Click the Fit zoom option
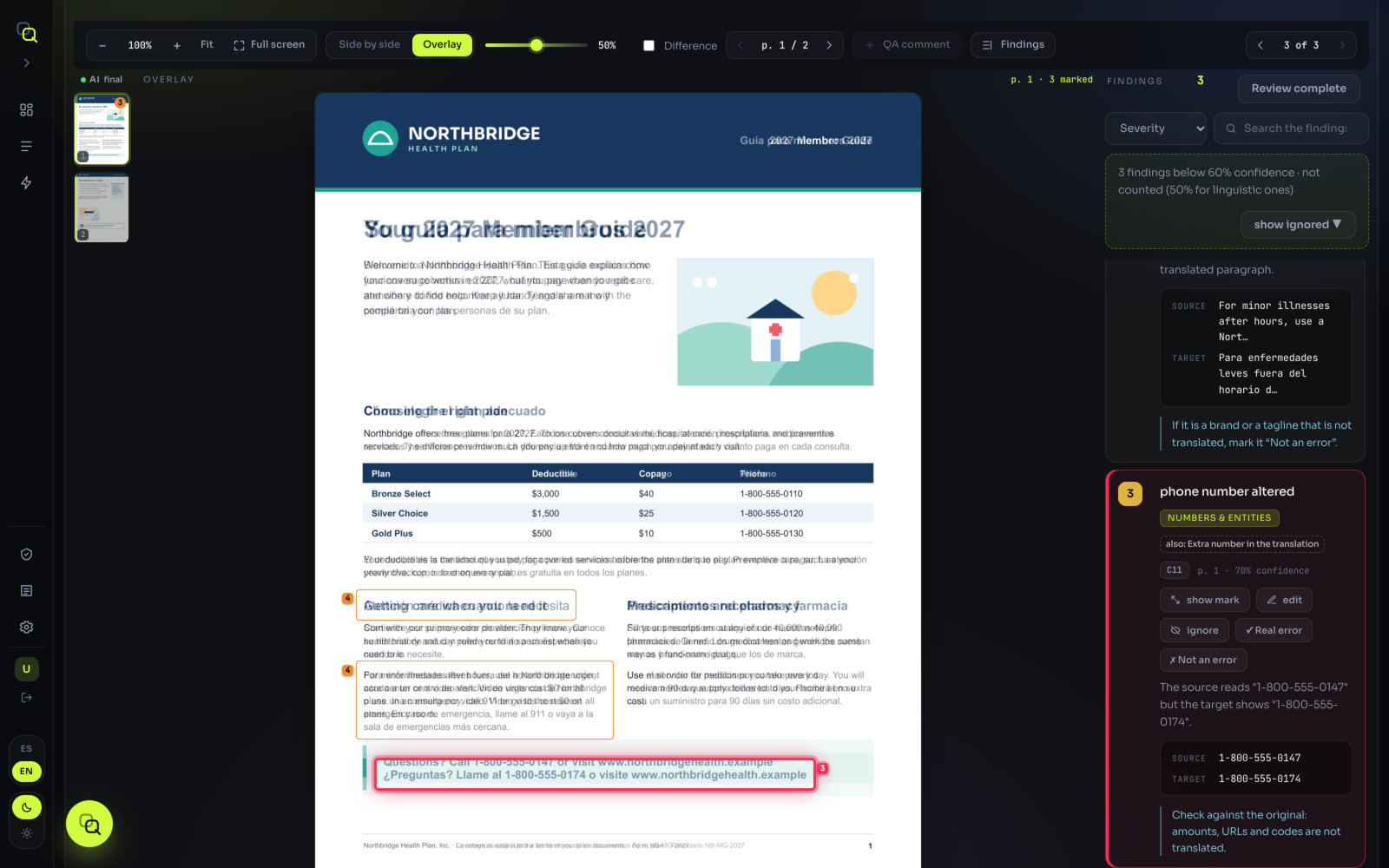Screen dimensions: 1389x868 [x=207, y=44]
